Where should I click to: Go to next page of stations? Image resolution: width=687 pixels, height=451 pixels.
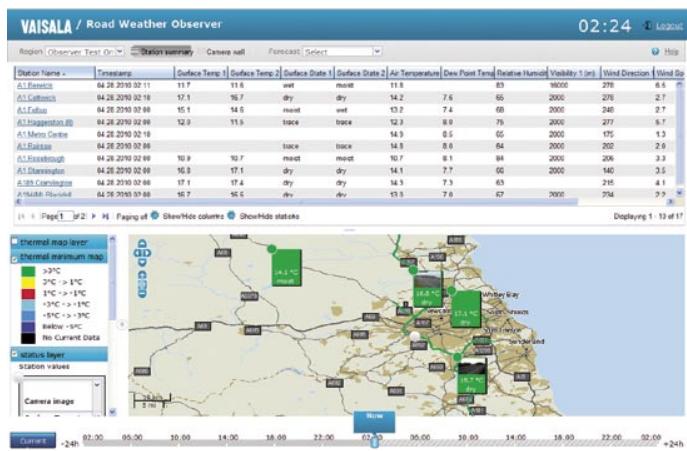tap(93, 216)
